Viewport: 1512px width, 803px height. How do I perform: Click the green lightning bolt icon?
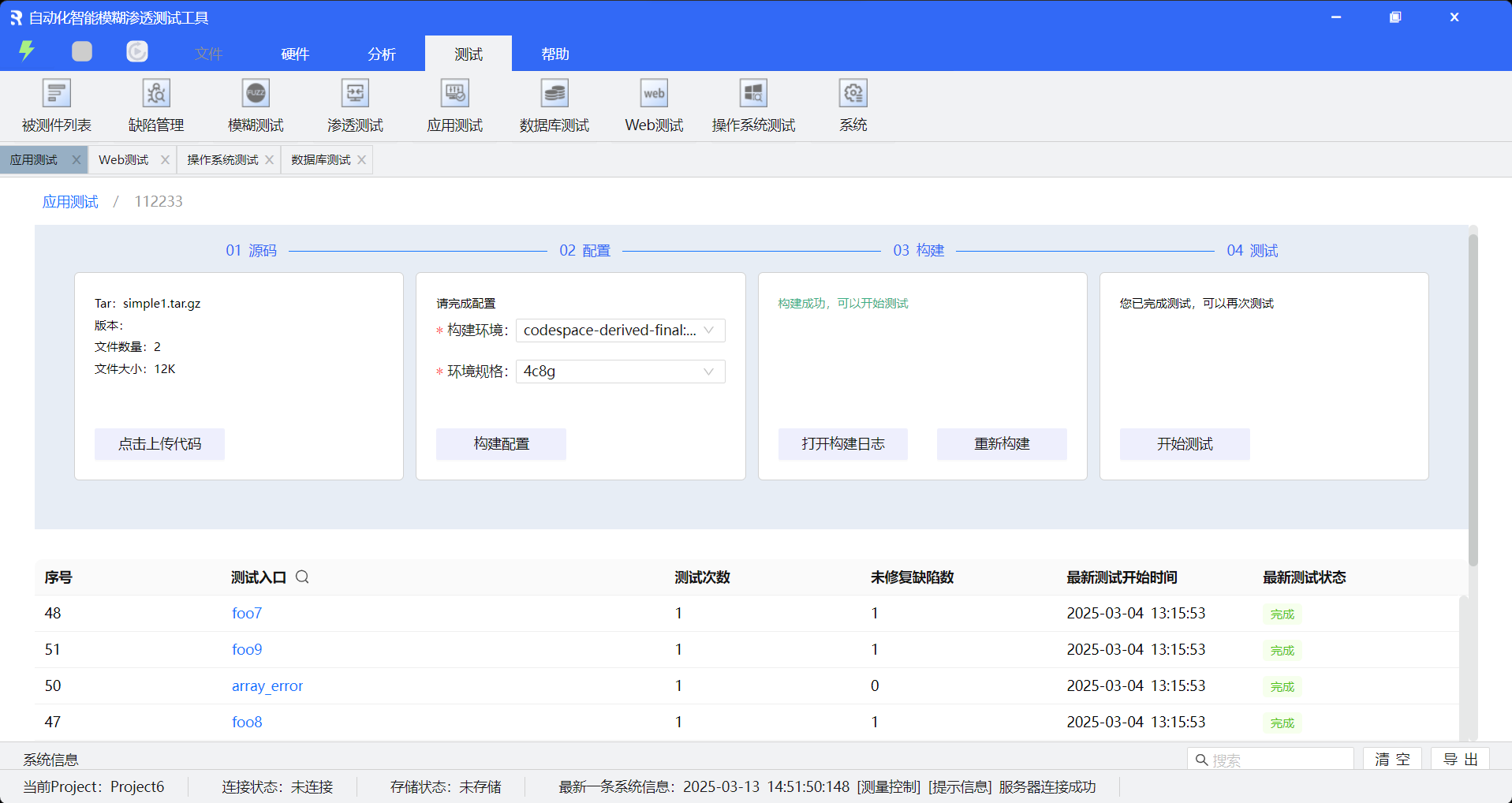(x=27, y=51)
